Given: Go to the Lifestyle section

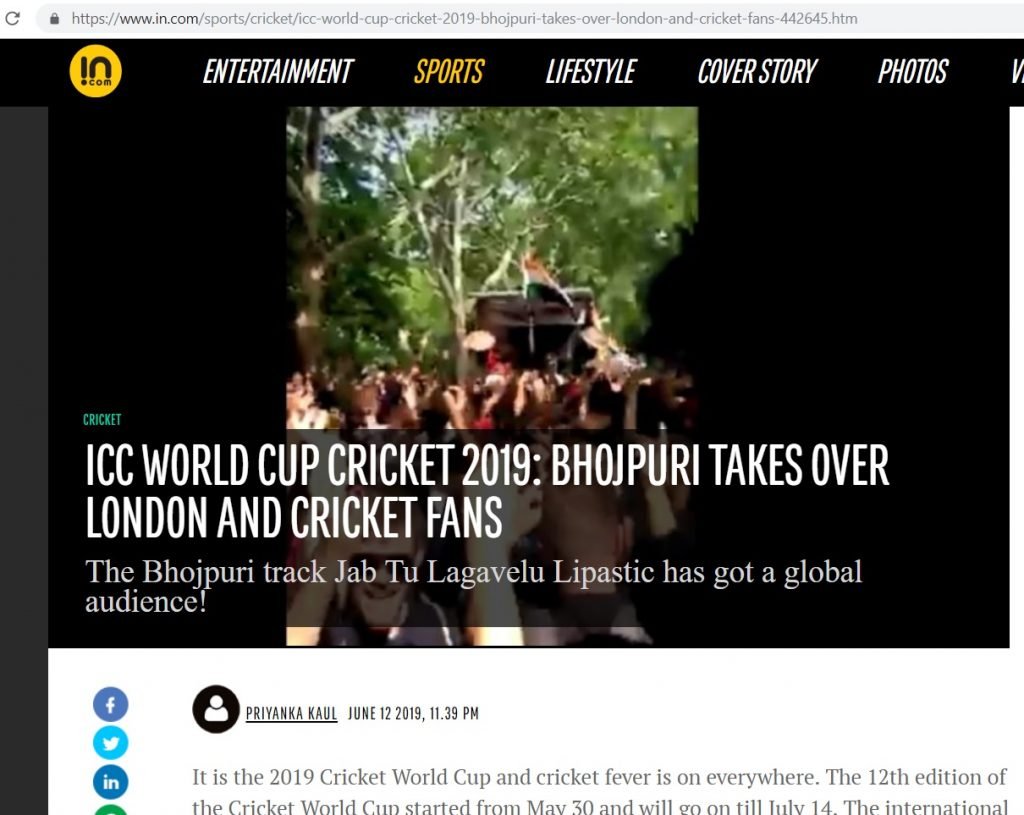Looking at the screenshot, I should click(591, 72).
